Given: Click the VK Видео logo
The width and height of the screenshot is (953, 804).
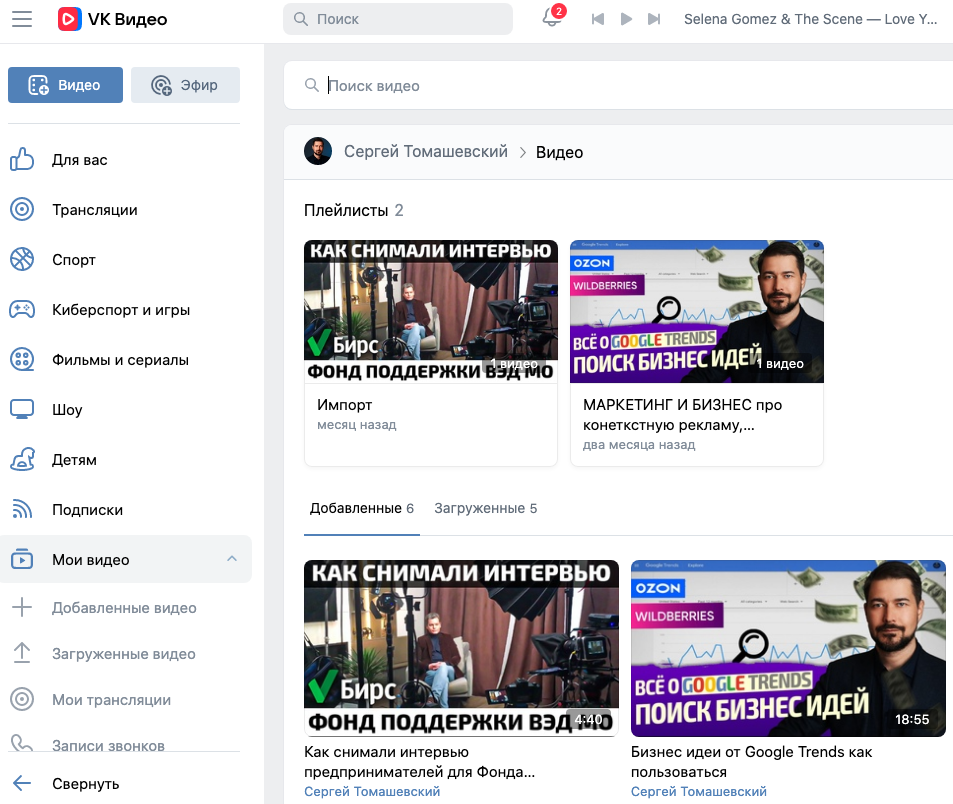Looking at the screenshot, I should tap(112, 19).
